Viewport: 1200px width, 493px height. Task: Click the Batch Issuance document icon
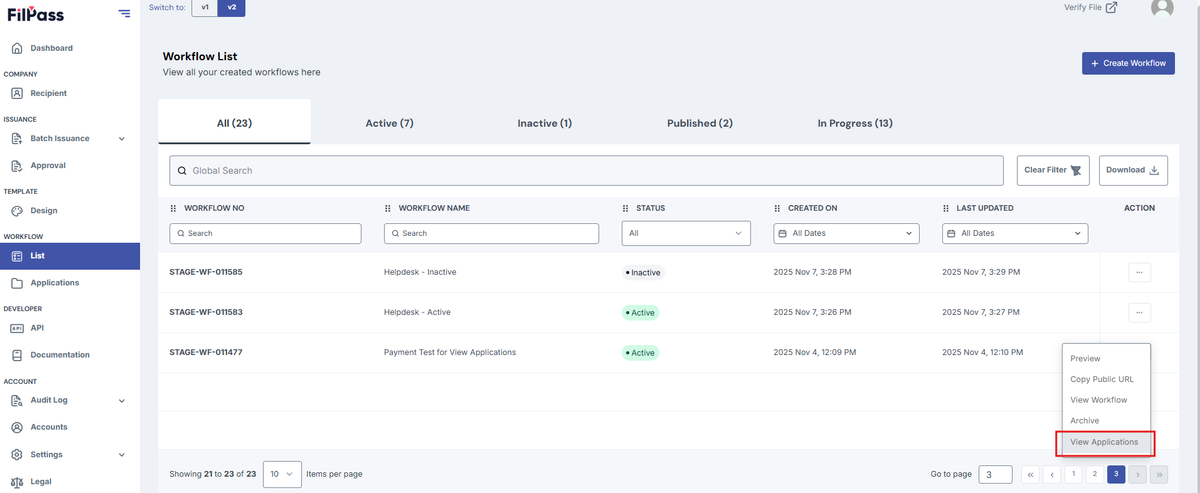[x=17, y=139]
